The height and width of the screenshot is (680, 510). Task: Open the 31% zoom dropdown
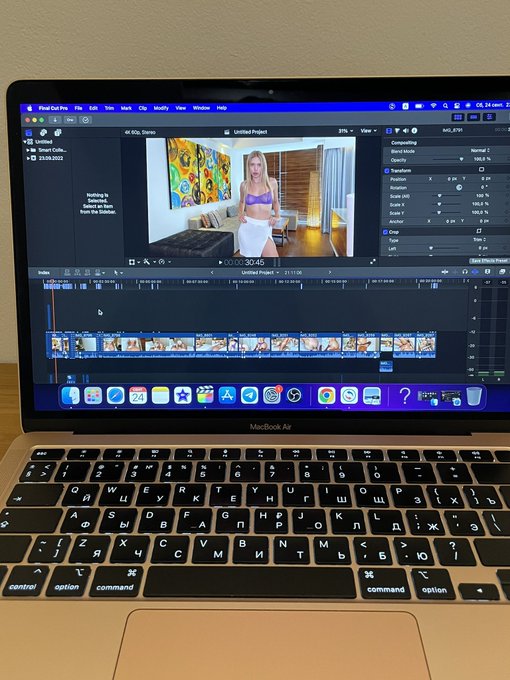(346, 131)
